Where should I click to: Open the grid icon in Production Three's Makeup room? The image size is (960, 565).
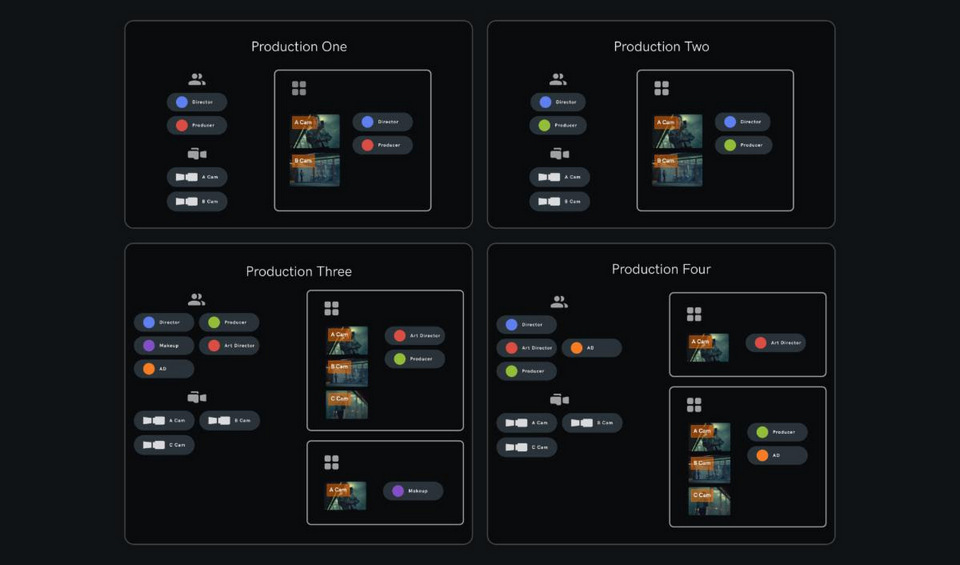[331, 462]
